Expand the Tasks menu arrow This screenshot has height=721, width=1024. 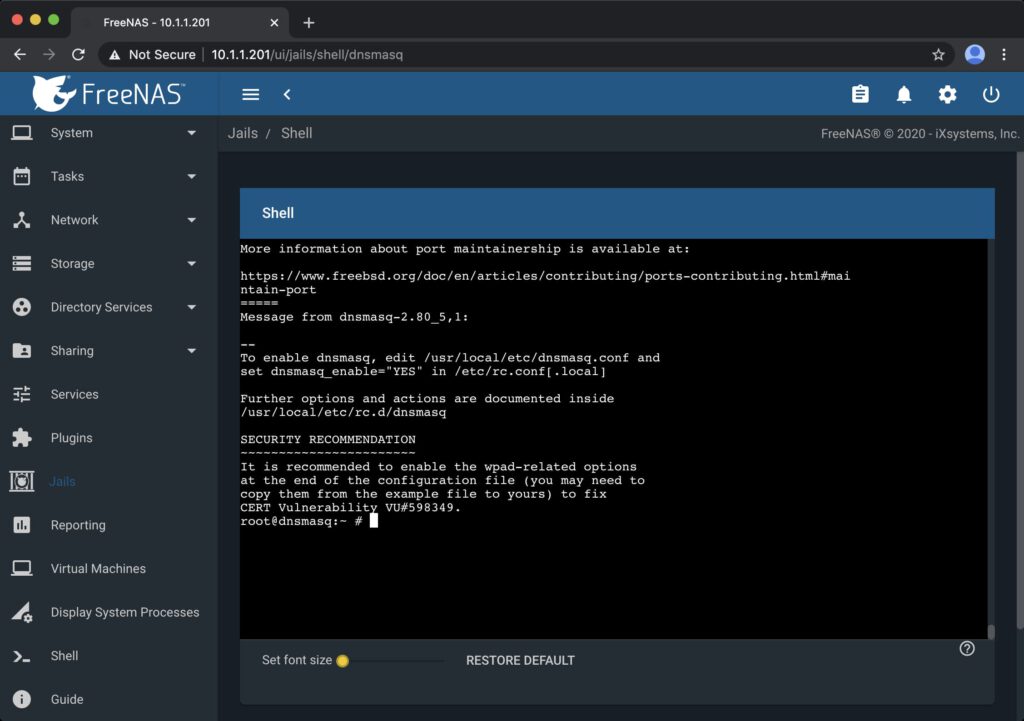[x=191, y=176]
